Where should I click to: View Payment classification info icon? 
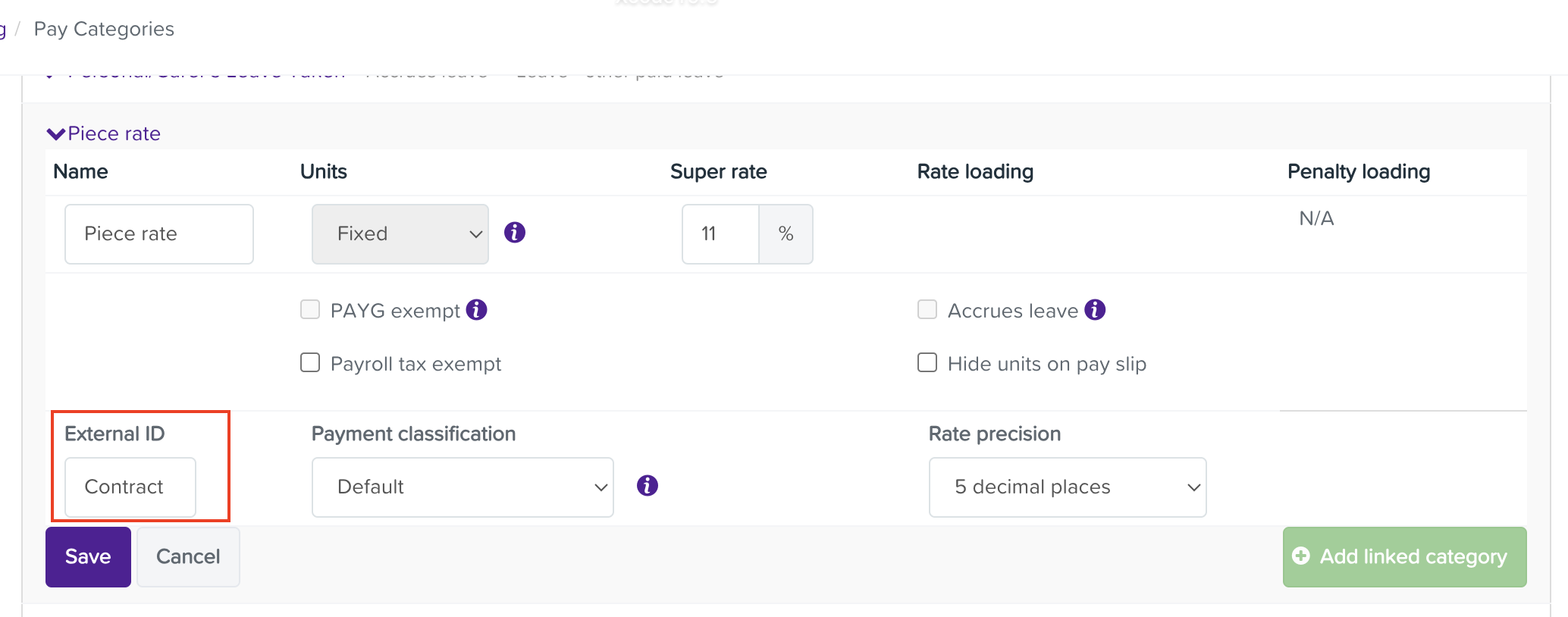(x=648, y=486)
